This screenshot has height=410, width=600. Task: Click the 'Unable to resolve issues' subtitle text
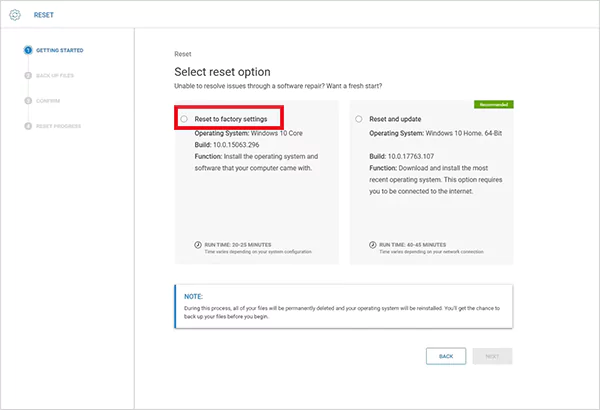pyautogui.click(x=278, y=86)
